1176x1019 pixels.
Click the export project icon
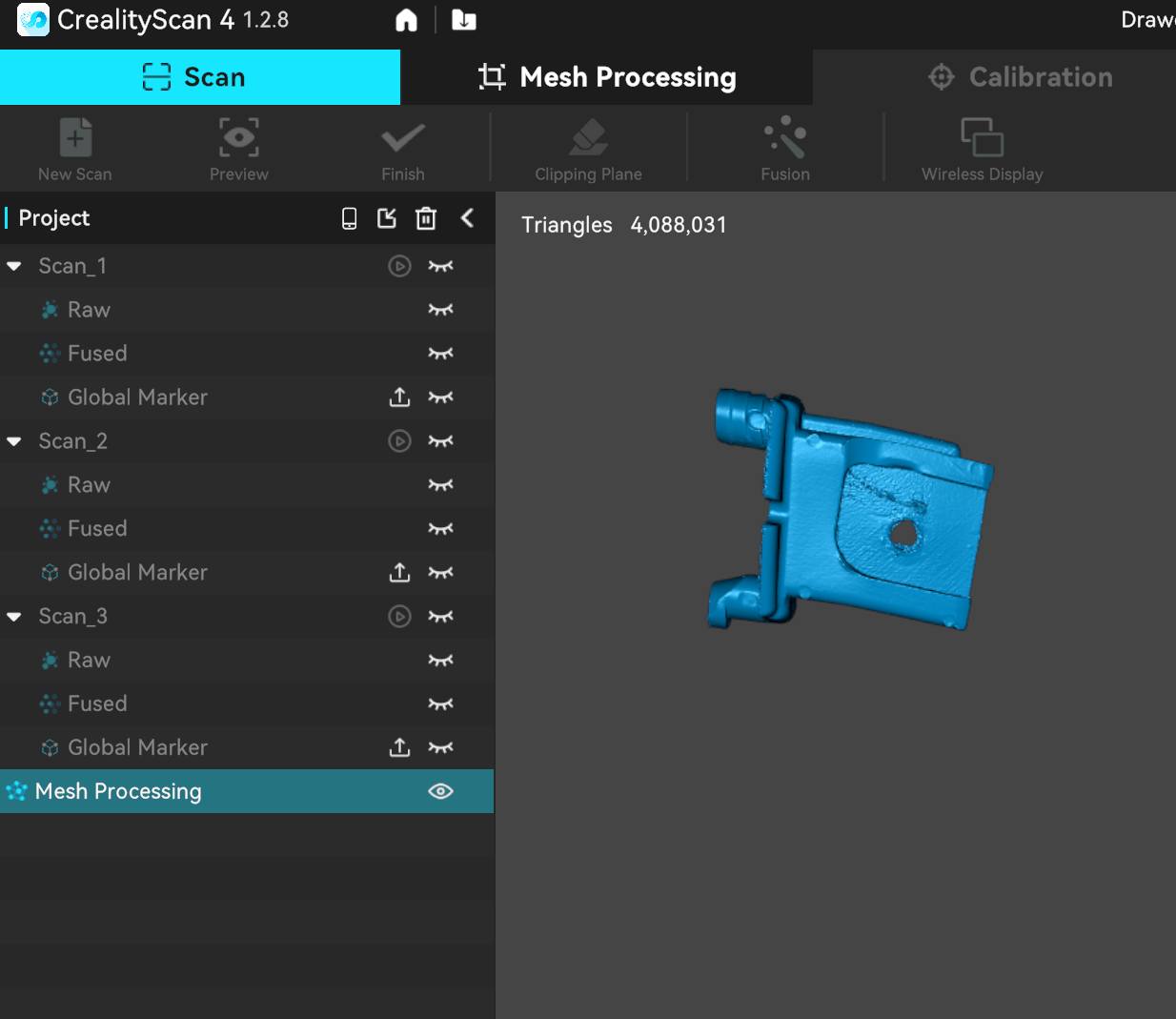pyautogui.click(x=387, y=218)
